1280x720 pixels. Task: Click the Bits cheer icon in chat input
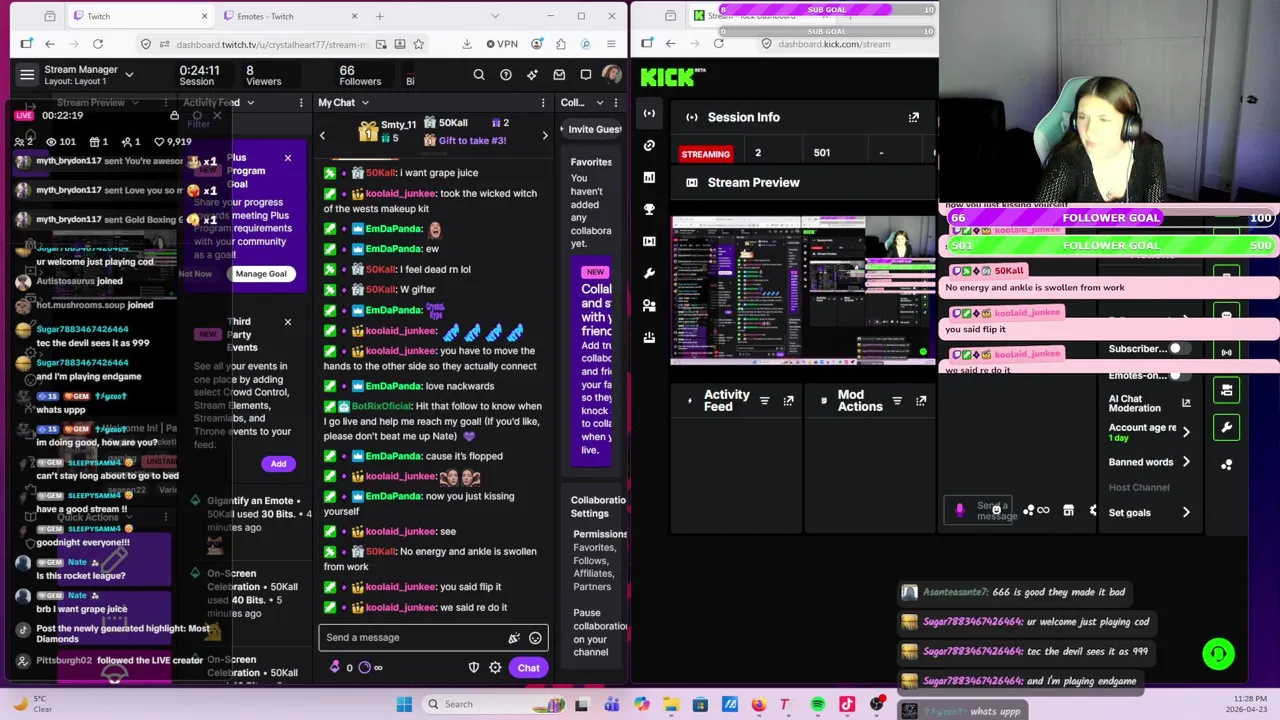click(514, 638)
